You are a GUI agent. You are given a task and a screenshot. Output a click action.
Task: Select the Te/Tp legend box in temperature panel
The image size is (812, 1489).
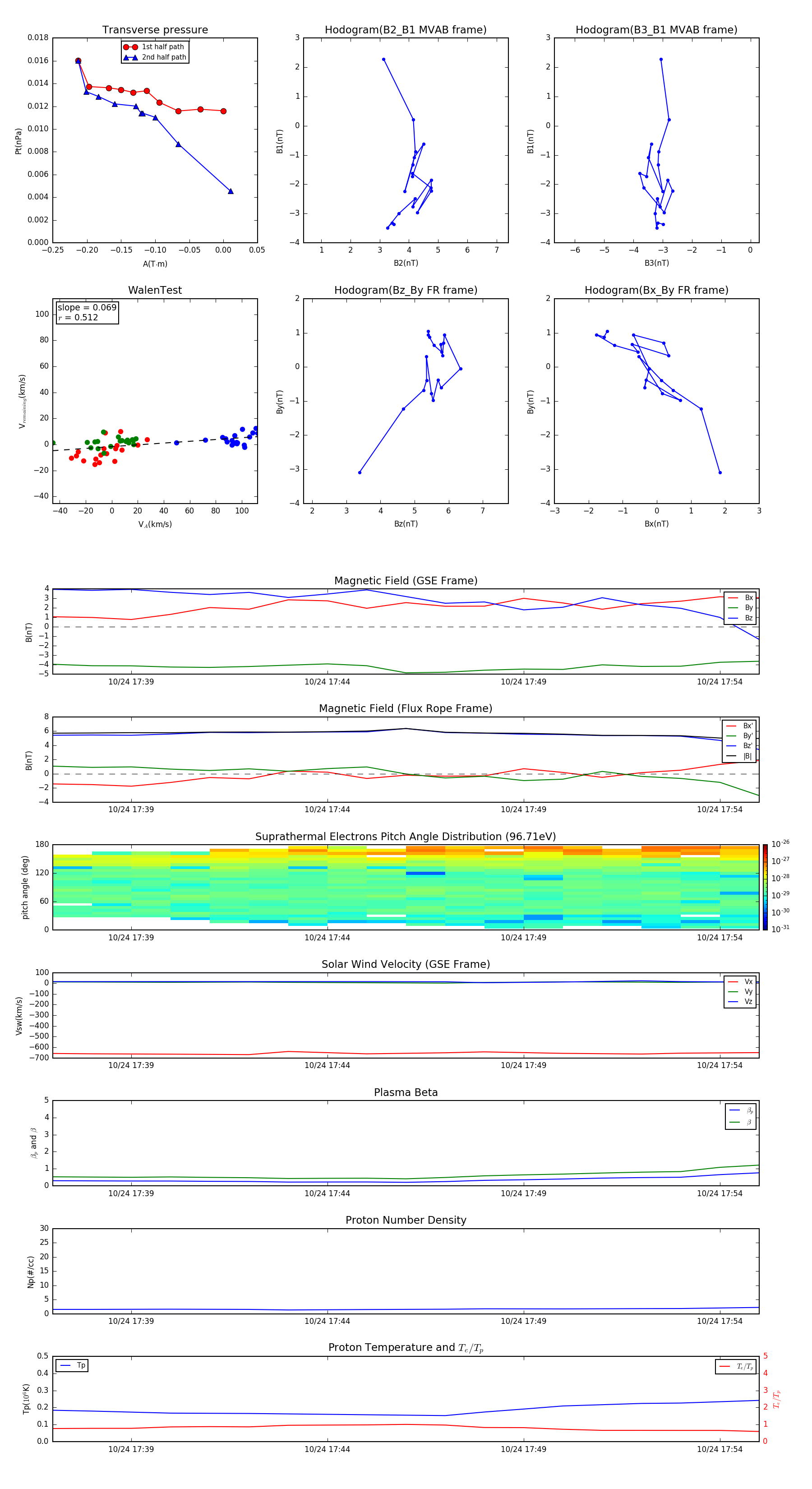(736, 1366)
